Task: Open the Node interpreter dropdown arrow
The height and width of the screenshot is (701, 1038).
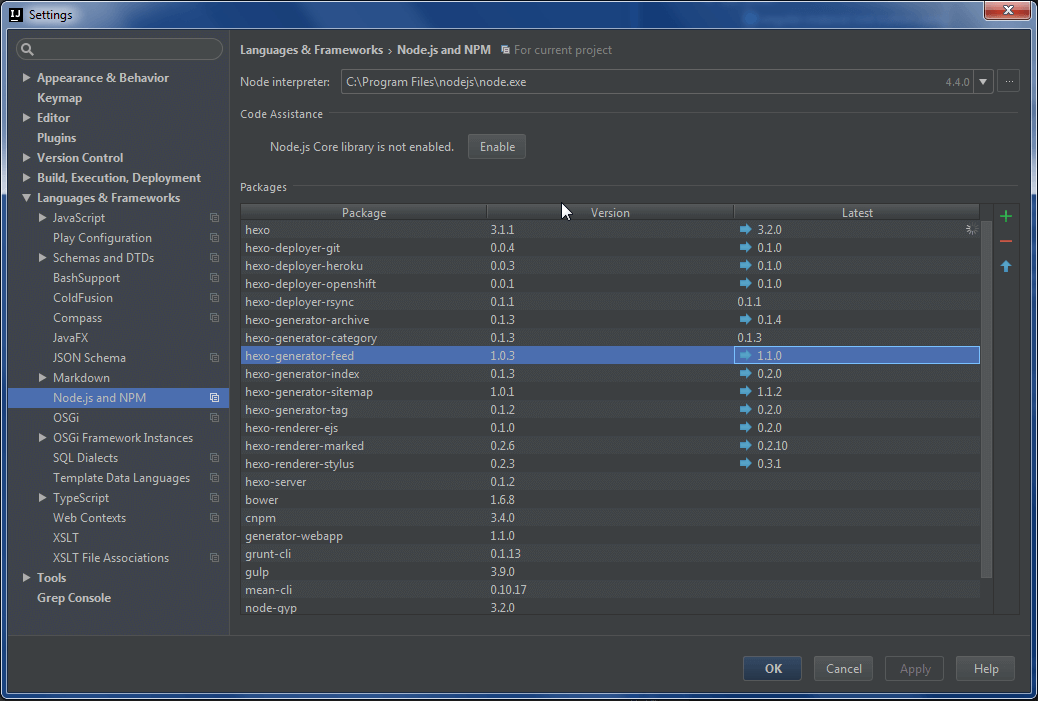Action: [x=983, y=82]
